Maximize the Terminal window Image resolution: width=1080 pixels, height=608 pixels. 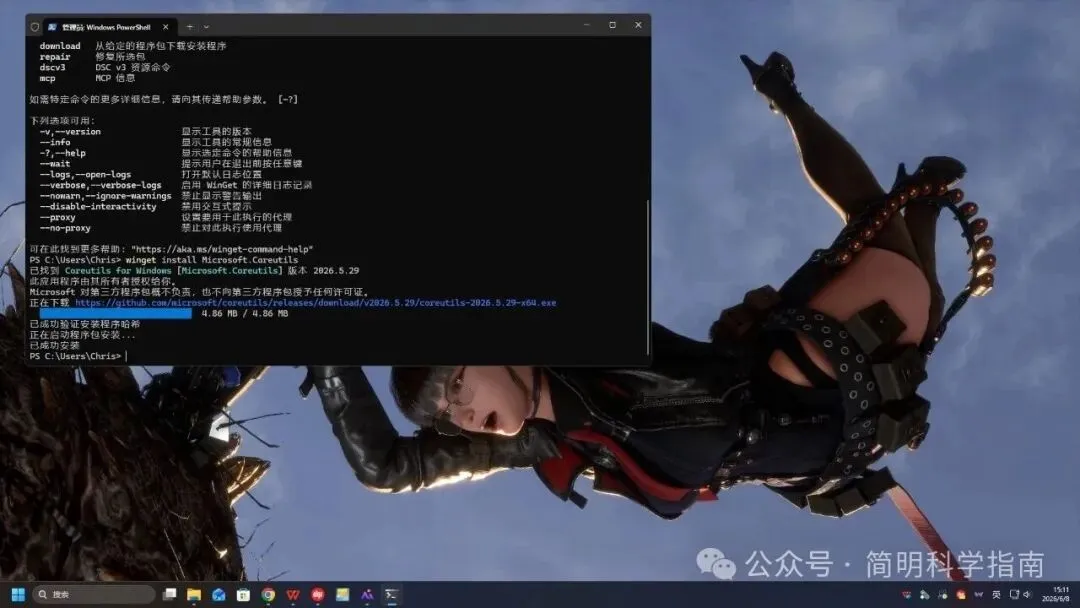tap(612, 25)
